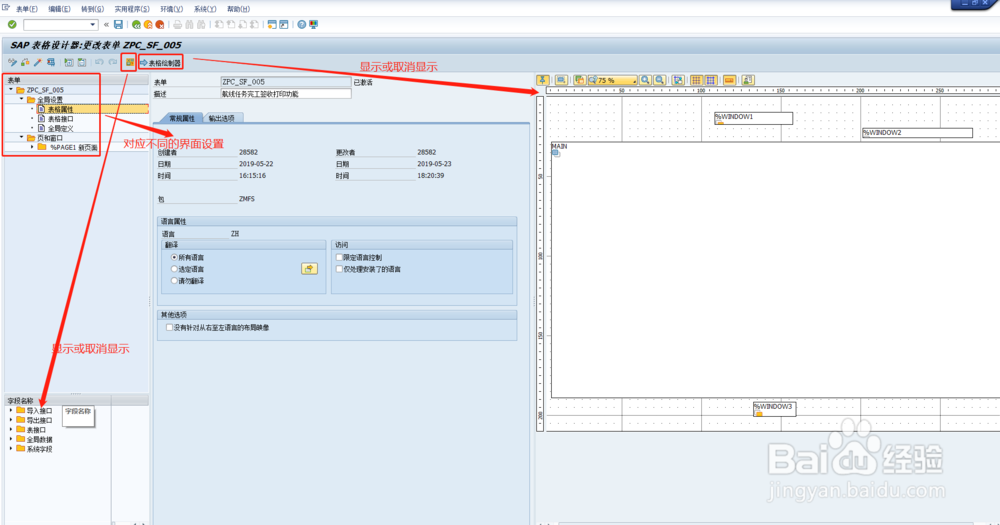Click the Activate magic wand icon

coord(38,62)
